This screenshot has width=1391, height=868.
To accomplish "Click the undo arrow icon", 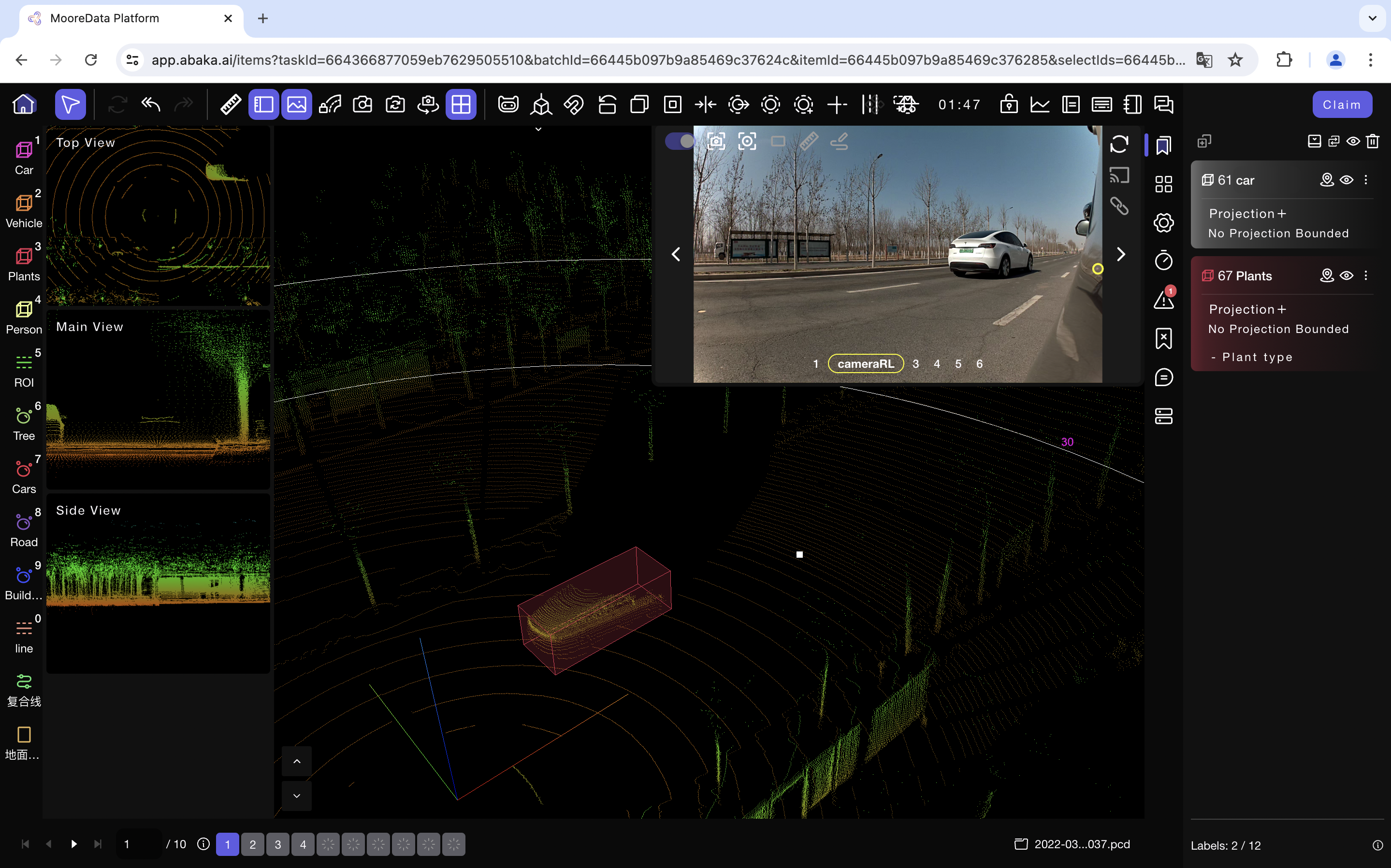I will point(151,104).
